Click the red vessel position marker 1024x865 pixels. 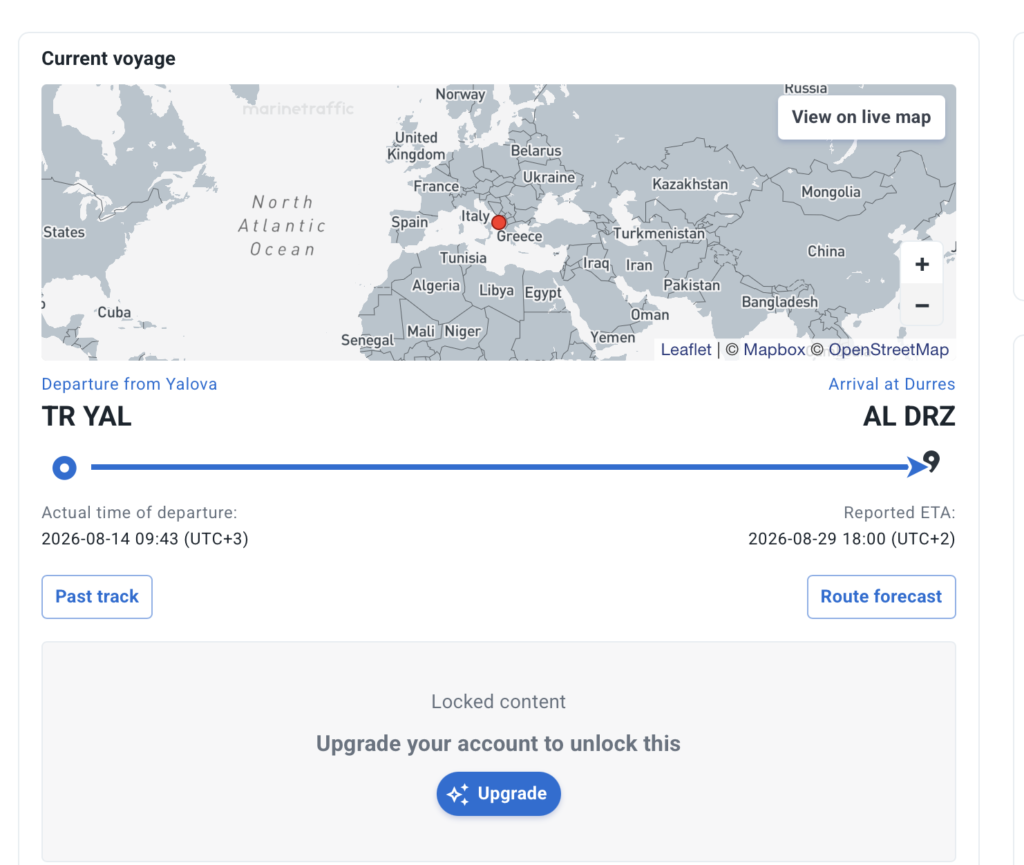click(x=499, y=223)
